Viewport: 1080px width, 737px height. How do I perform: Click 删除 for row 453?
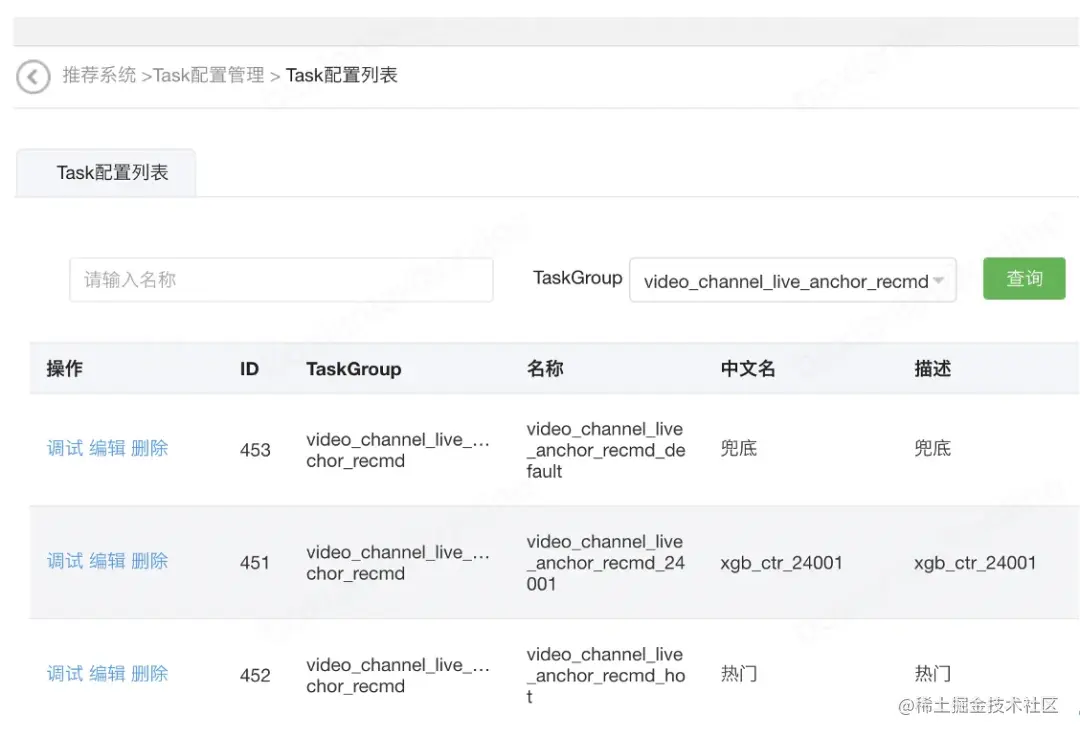tap(149, 448)
